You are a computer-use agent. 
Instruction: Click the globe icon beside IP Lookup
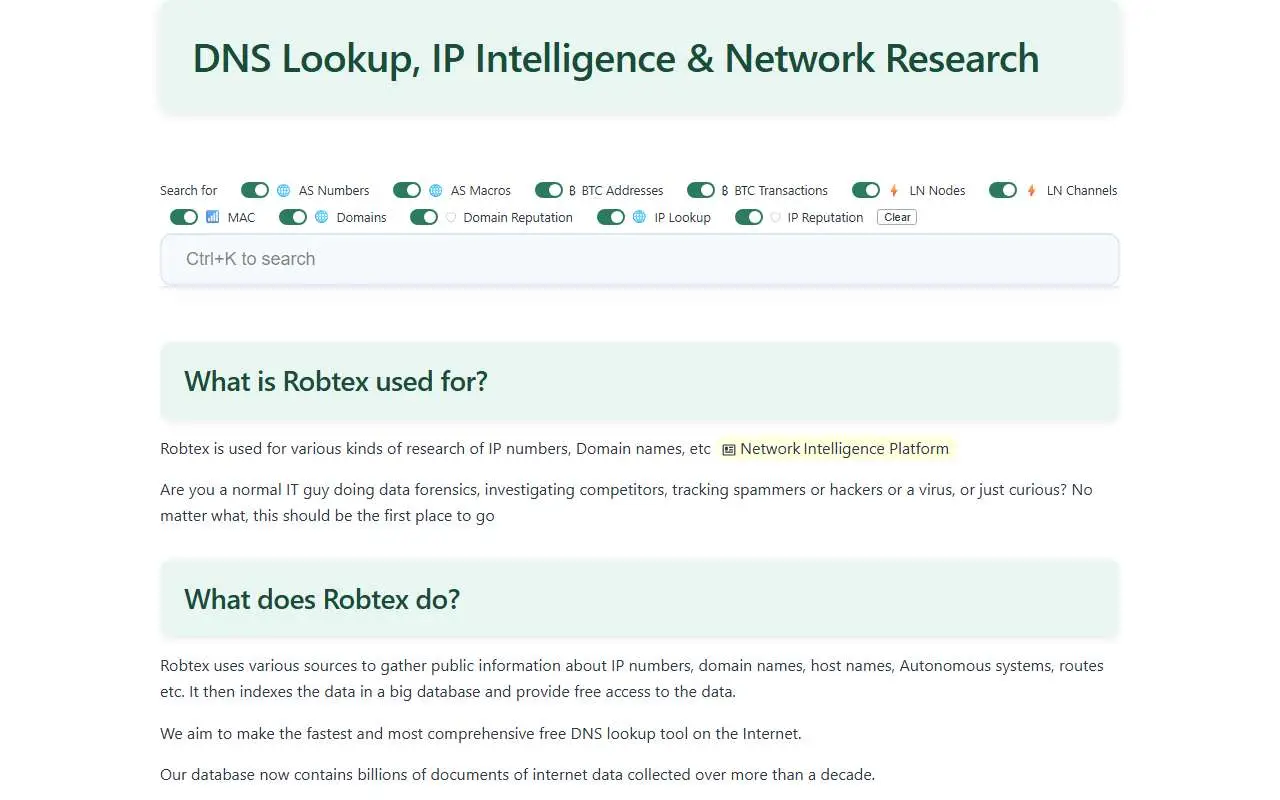[639, 217]
